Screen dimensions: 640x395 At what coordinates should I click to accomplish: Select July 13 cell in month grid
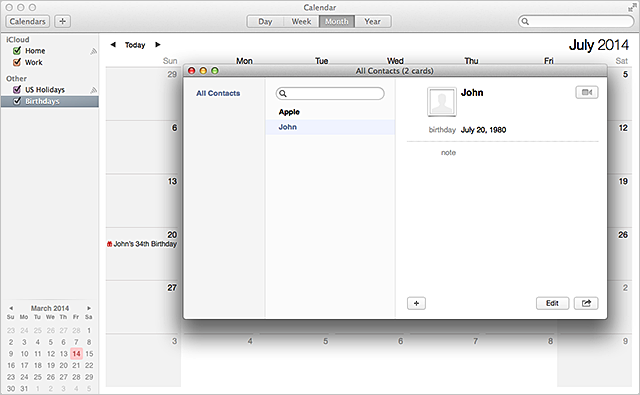tap(143, 200)
